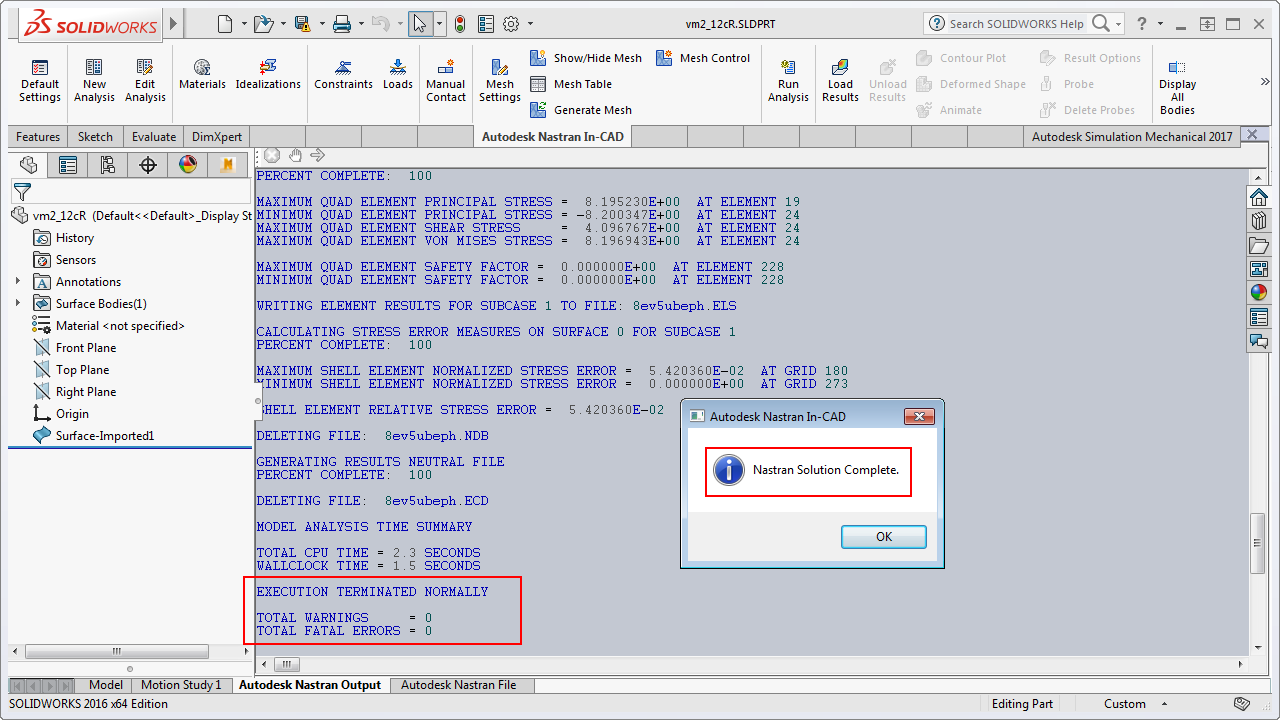Expand the Select tool dropdown arrow
The image size is (1280, 720).
click(440, 23)
